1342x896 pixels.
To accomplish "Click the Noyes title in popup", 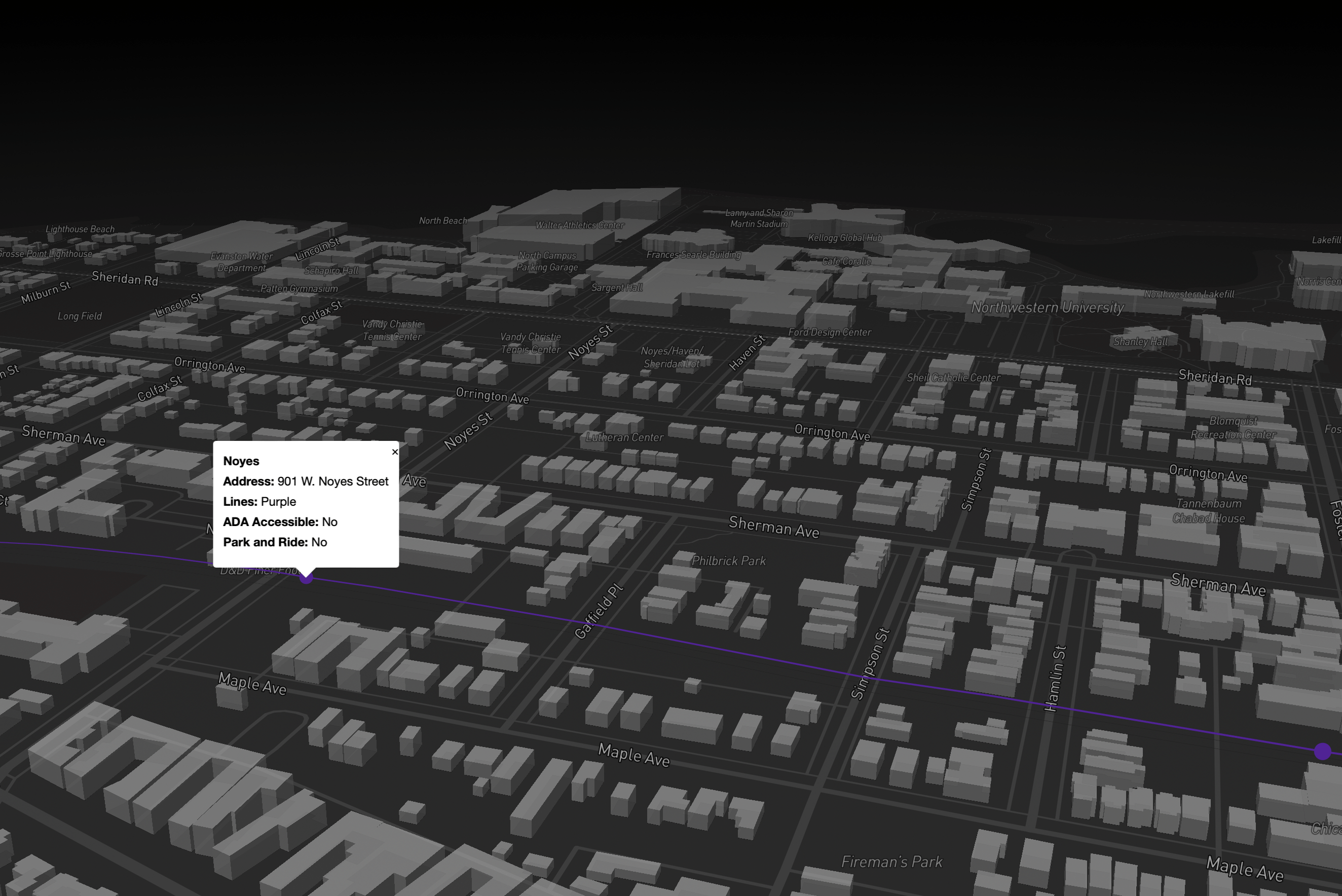I will (241, 461).
